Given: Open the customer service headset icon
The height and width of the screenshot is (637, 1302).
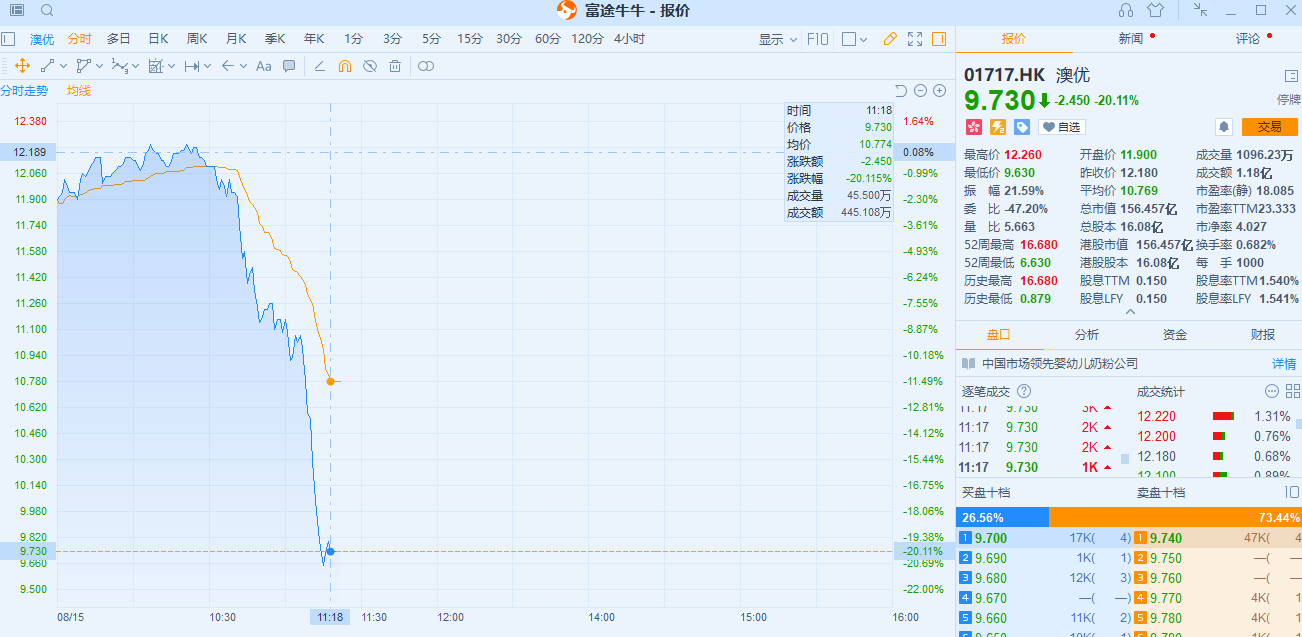Looking at the screenshot, I should tap(1126, 11).
